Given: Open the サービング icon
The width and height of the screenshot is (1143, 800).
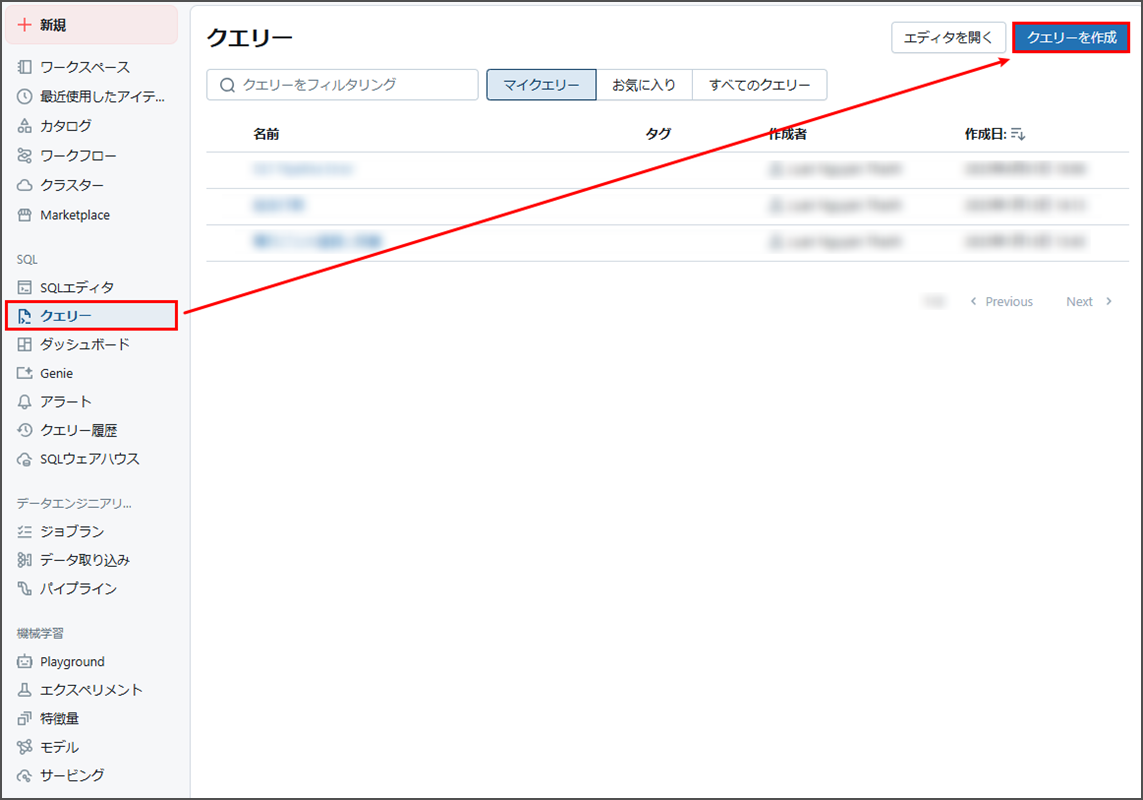Looking at the screenshot, I should tap(24, 775).
